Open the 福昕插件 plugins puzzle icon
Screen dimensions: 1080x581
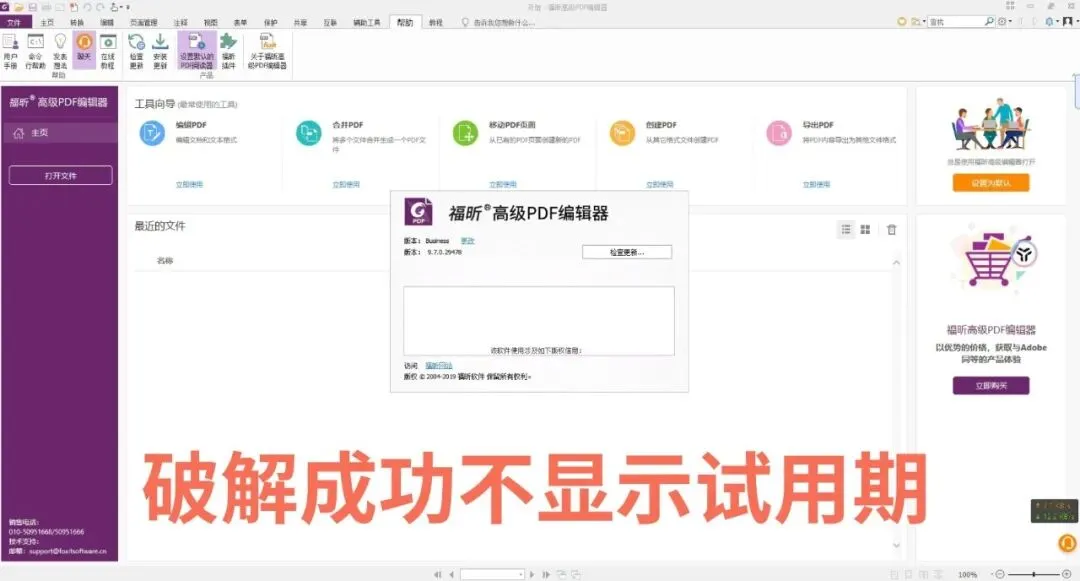[228, 51]
